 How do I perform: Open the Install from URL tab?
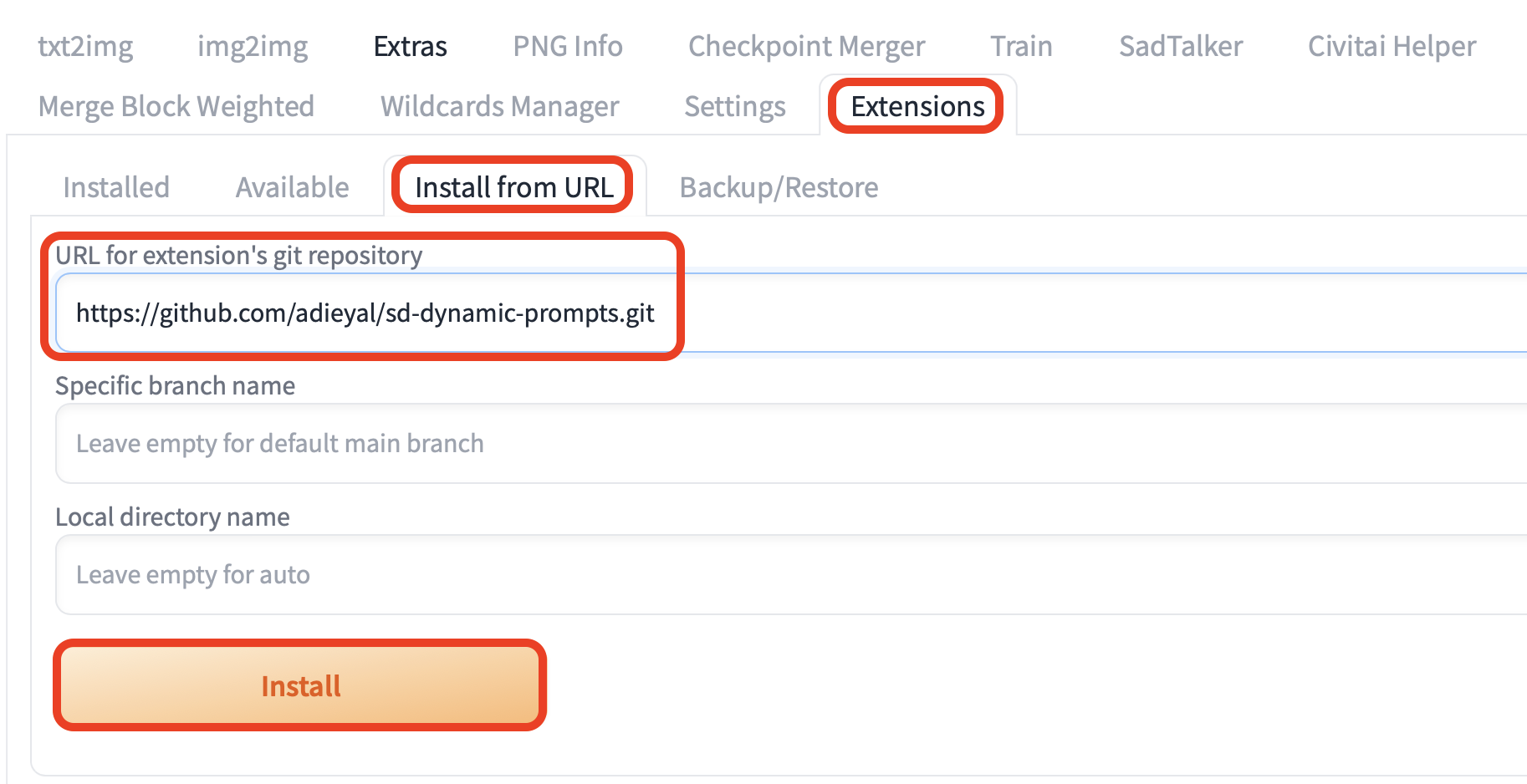pyautogui.click(x=513, y=187)
